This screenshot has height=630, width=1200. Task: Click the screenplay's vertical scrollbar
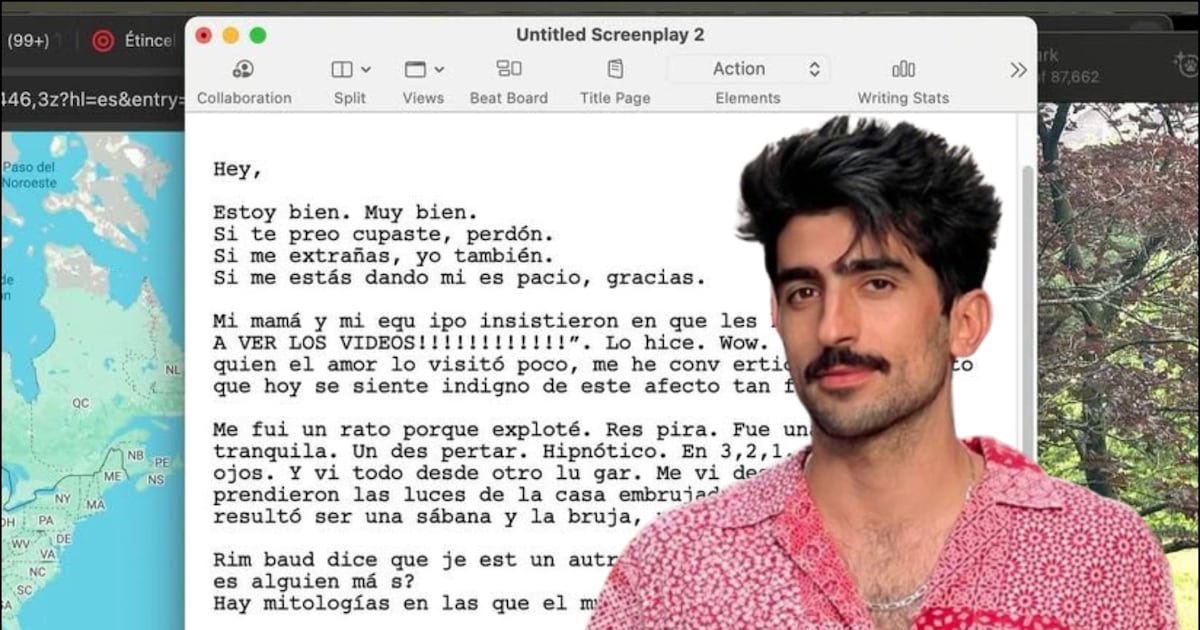point(1027,300)
